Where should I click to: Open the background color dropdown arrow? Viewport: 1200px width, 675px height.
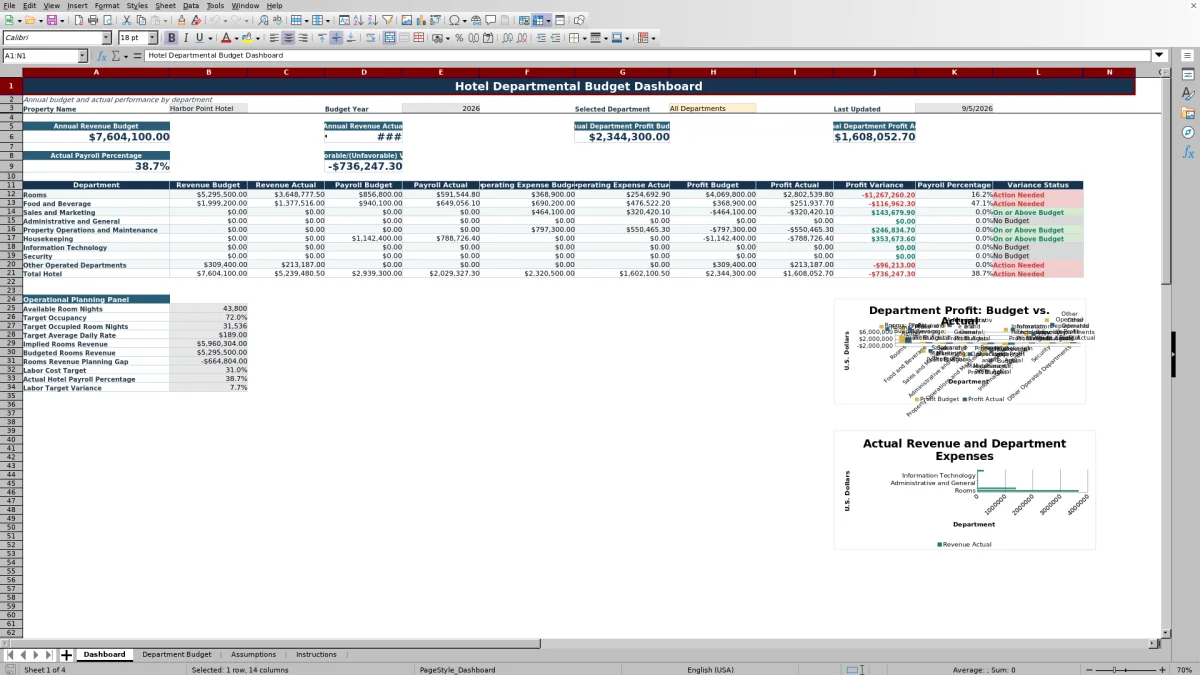[258, 38]
